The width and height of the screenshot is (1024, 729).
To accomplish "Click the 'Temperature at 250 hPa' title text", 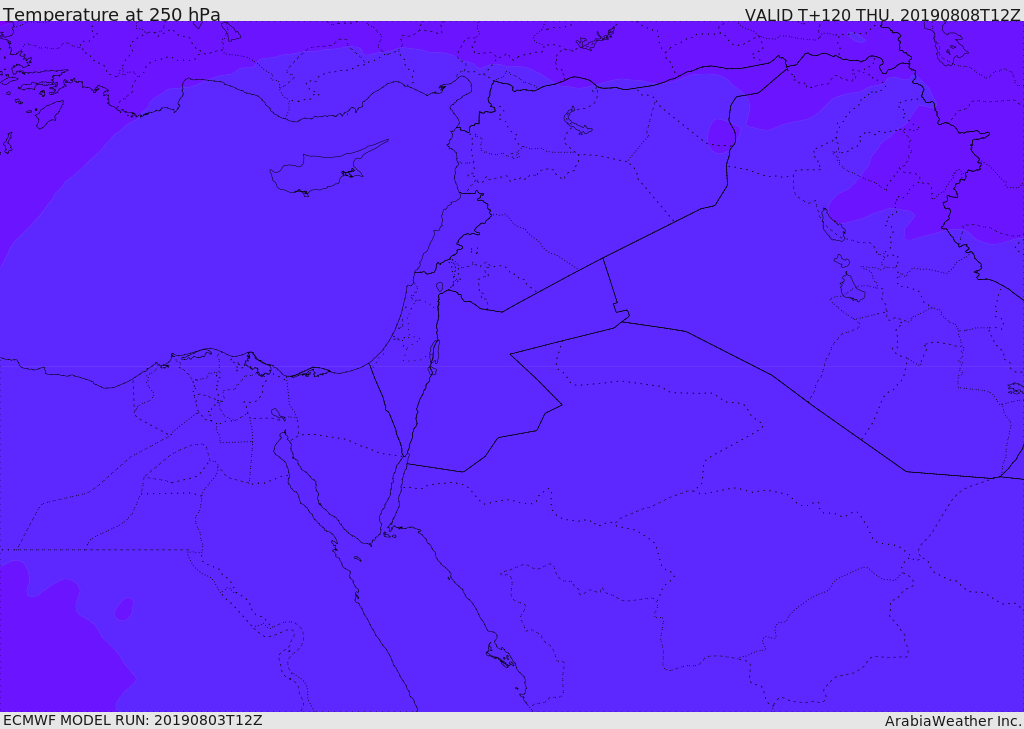I will pos(112,14).
